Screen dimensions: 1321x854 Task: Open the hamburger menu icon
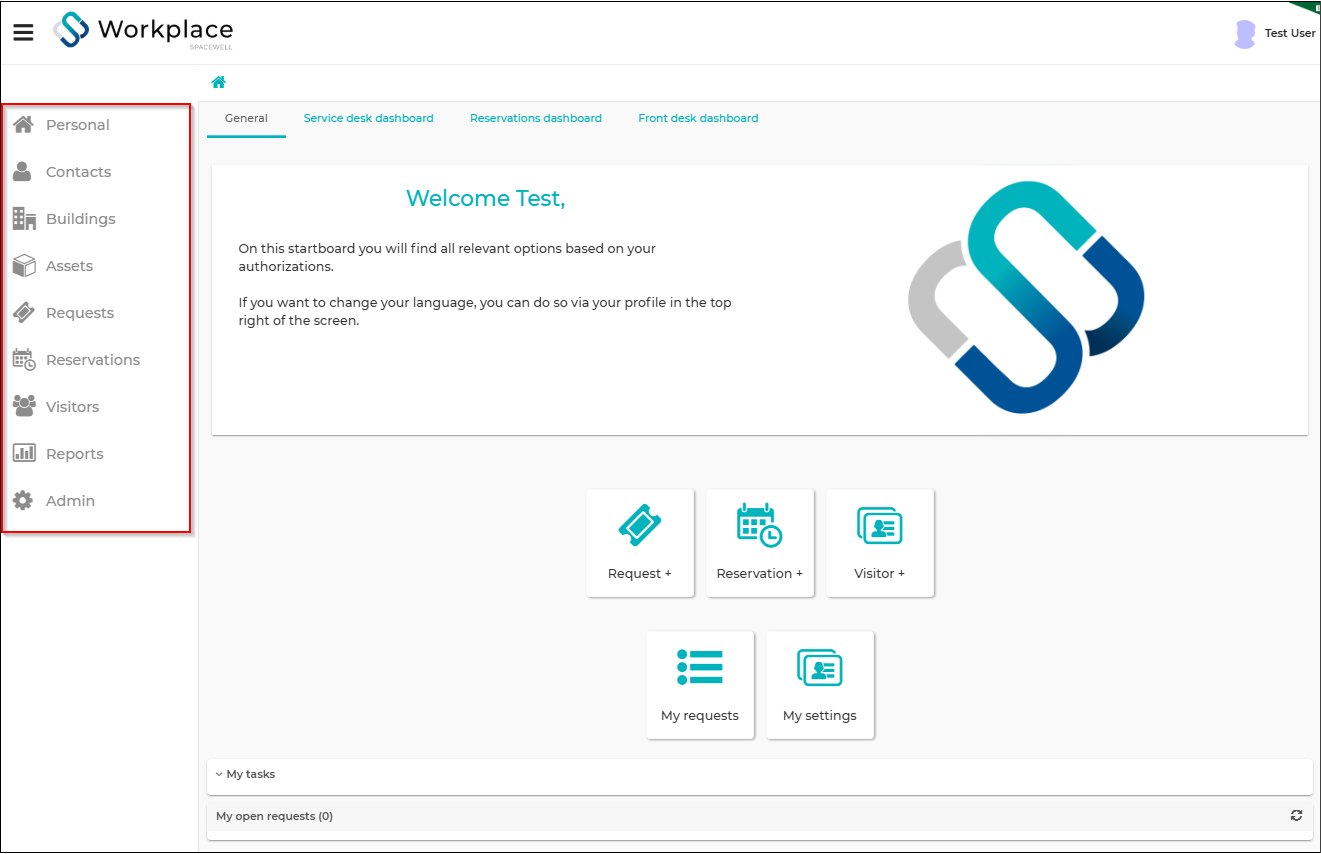(x=23, y=32)
